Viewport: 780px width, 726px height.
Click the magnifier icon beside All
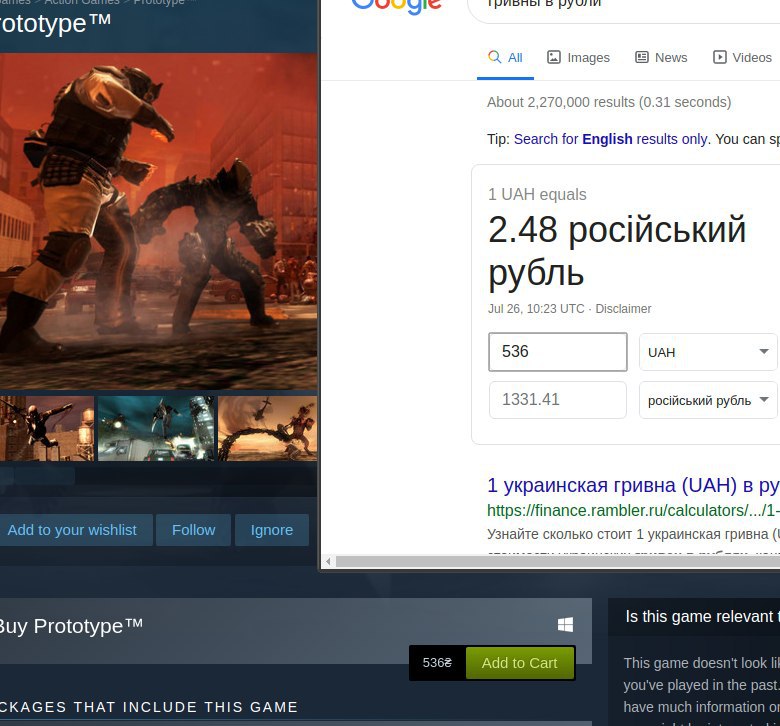(x=494, y=57)
